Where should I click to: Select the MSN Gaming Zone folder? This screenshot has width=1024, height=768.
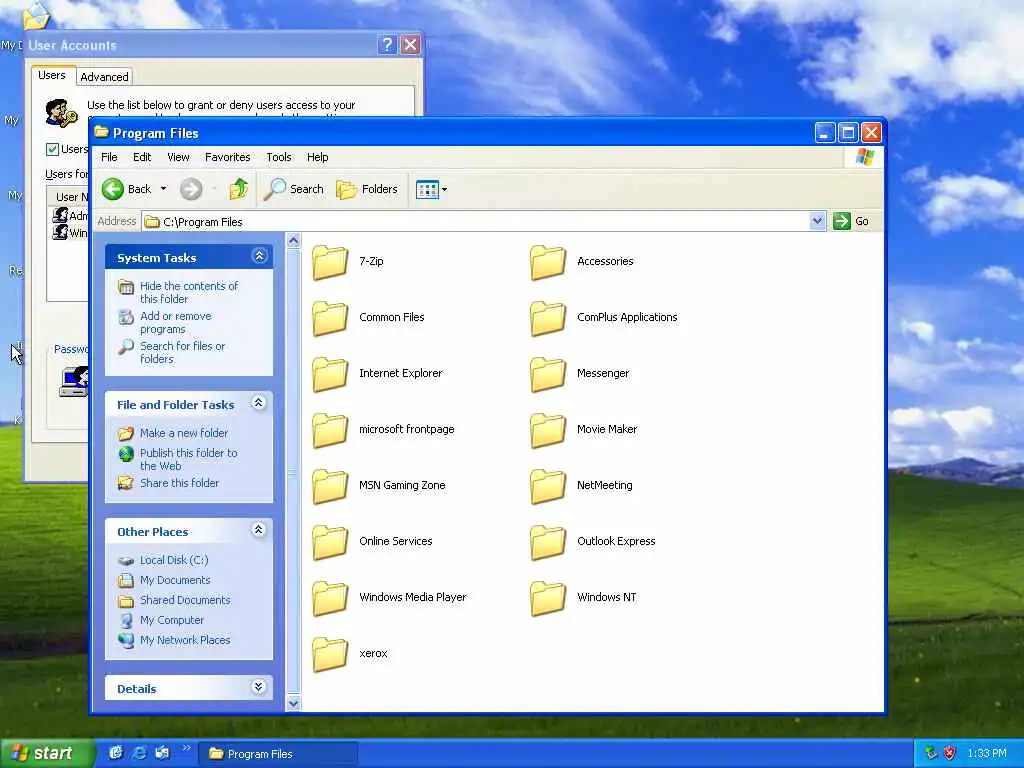tap(379, 485)
